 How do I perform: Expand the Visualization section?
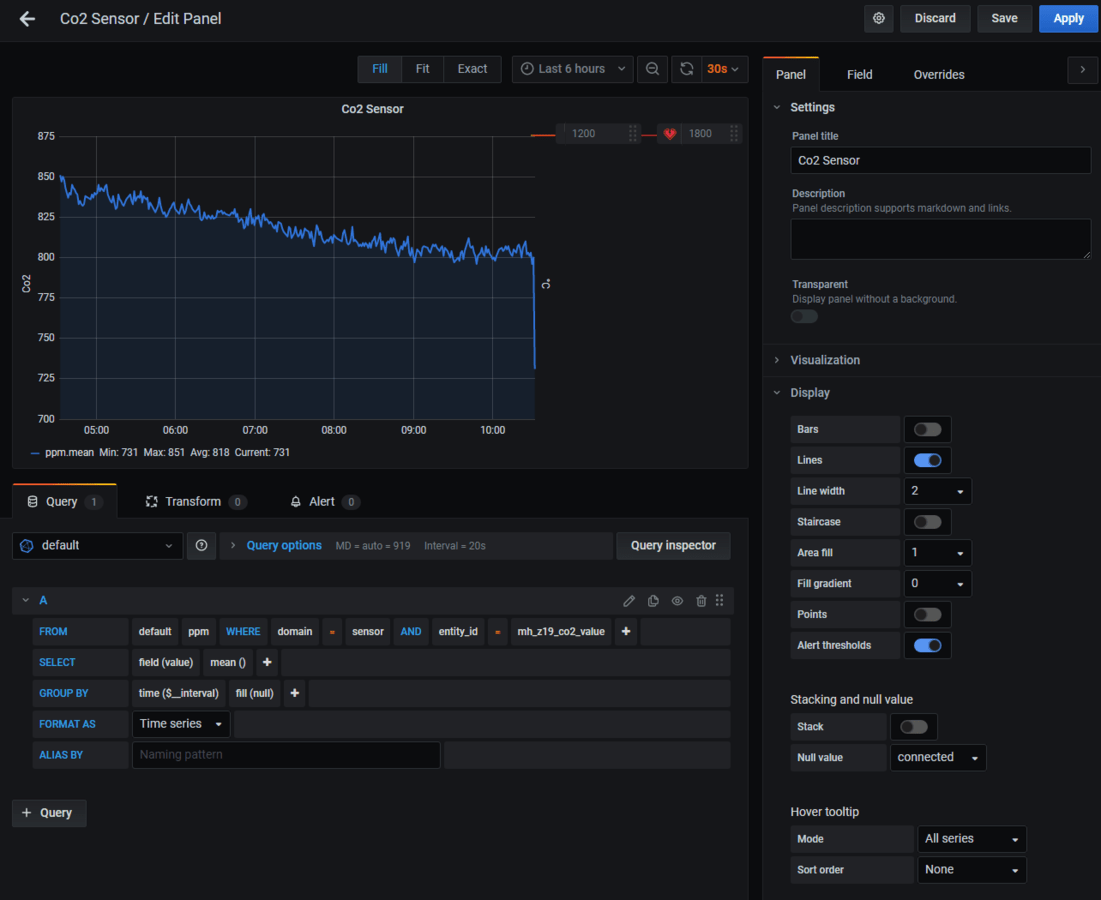click(x=824, y=360)
